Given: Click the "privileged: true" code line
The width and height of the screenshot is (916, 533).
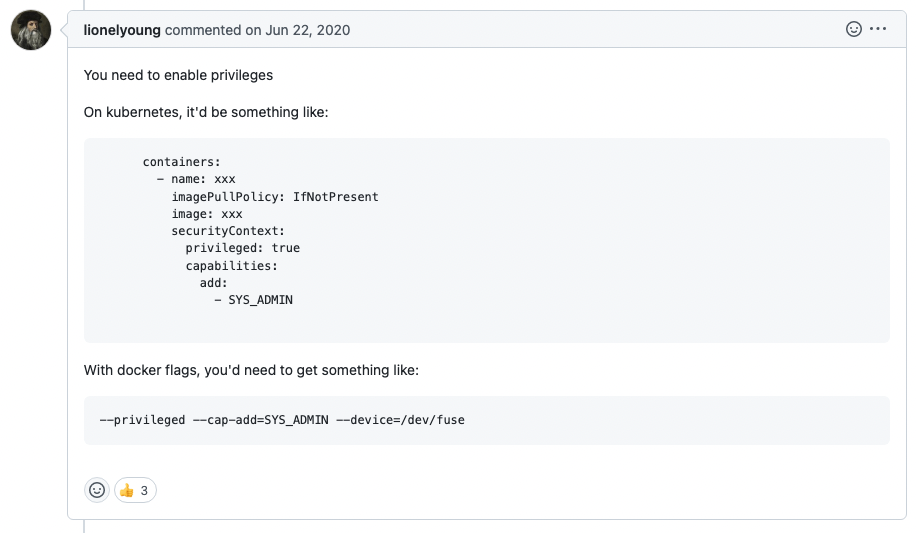Looking at the screenshot, I should 242,248.
